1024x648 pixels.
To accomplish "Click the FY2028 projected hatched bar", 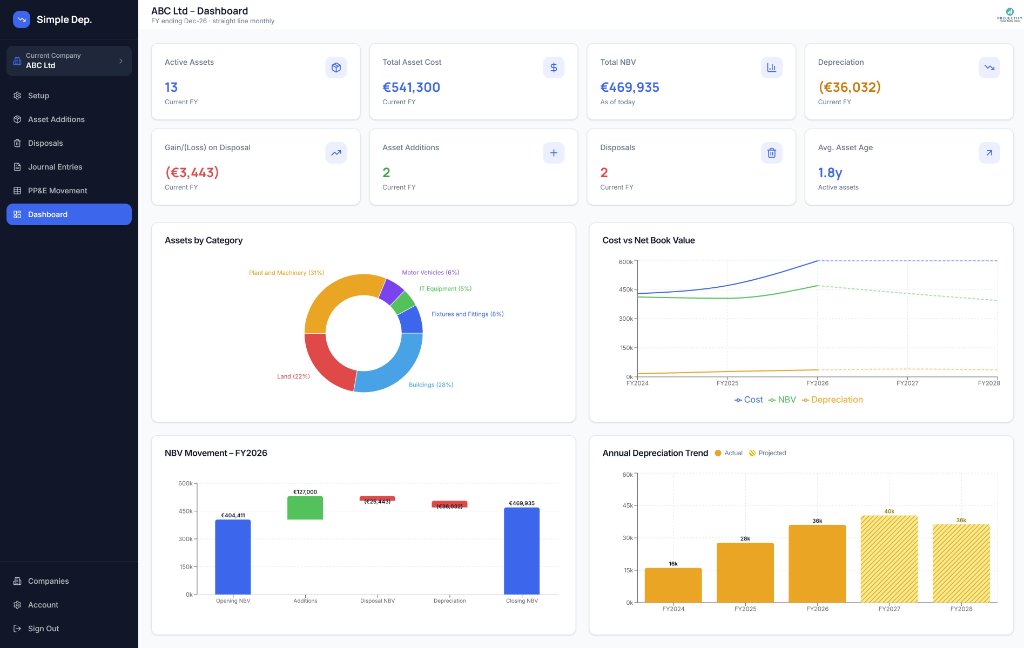I will [x=961, y=563].
